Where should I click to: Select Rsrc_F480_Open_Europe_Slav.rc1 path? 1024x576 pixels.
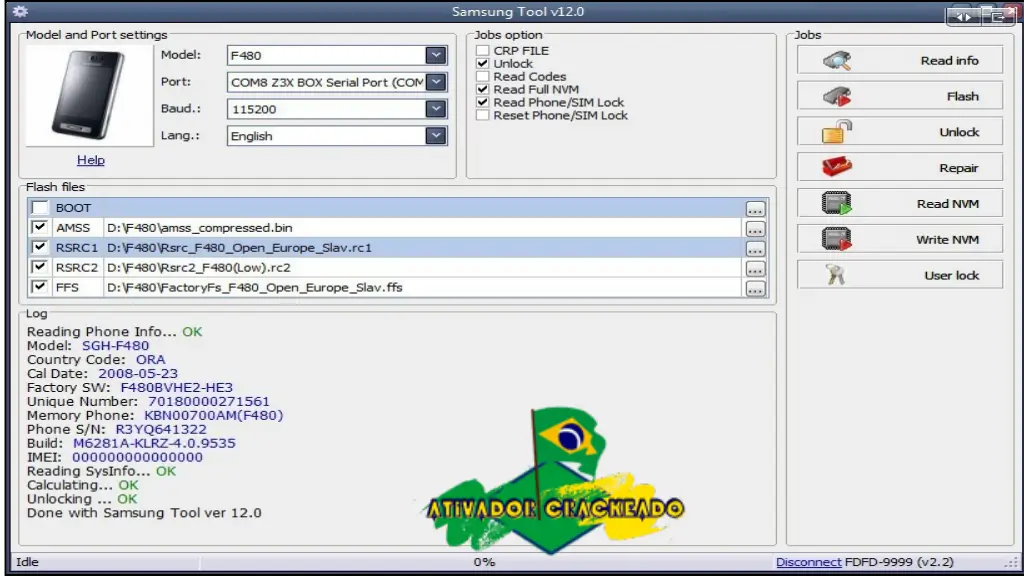239,248
